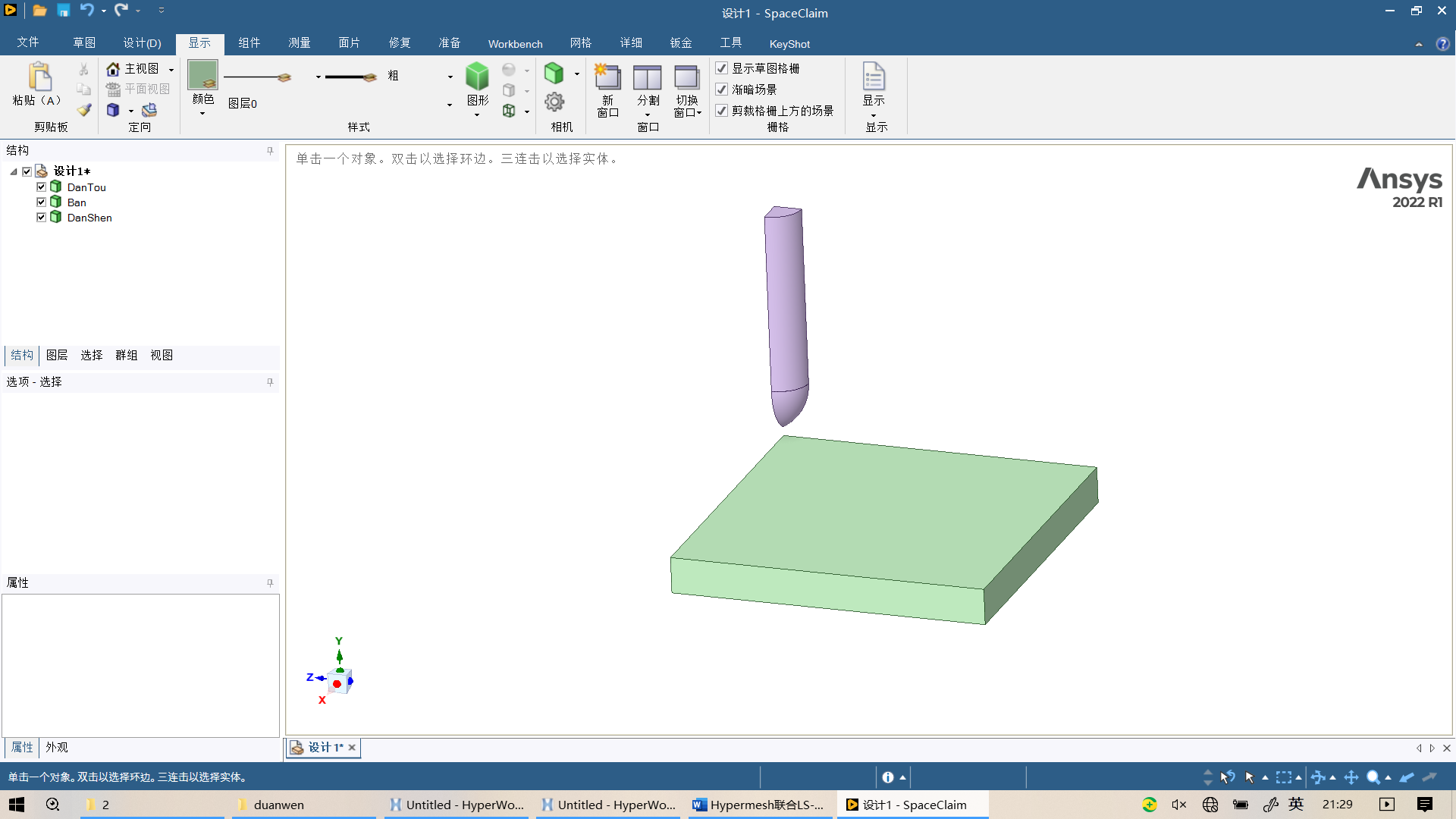1456x819 pixels.
Task: Toggle visibility checkbox of Ban
Action: 42,202
